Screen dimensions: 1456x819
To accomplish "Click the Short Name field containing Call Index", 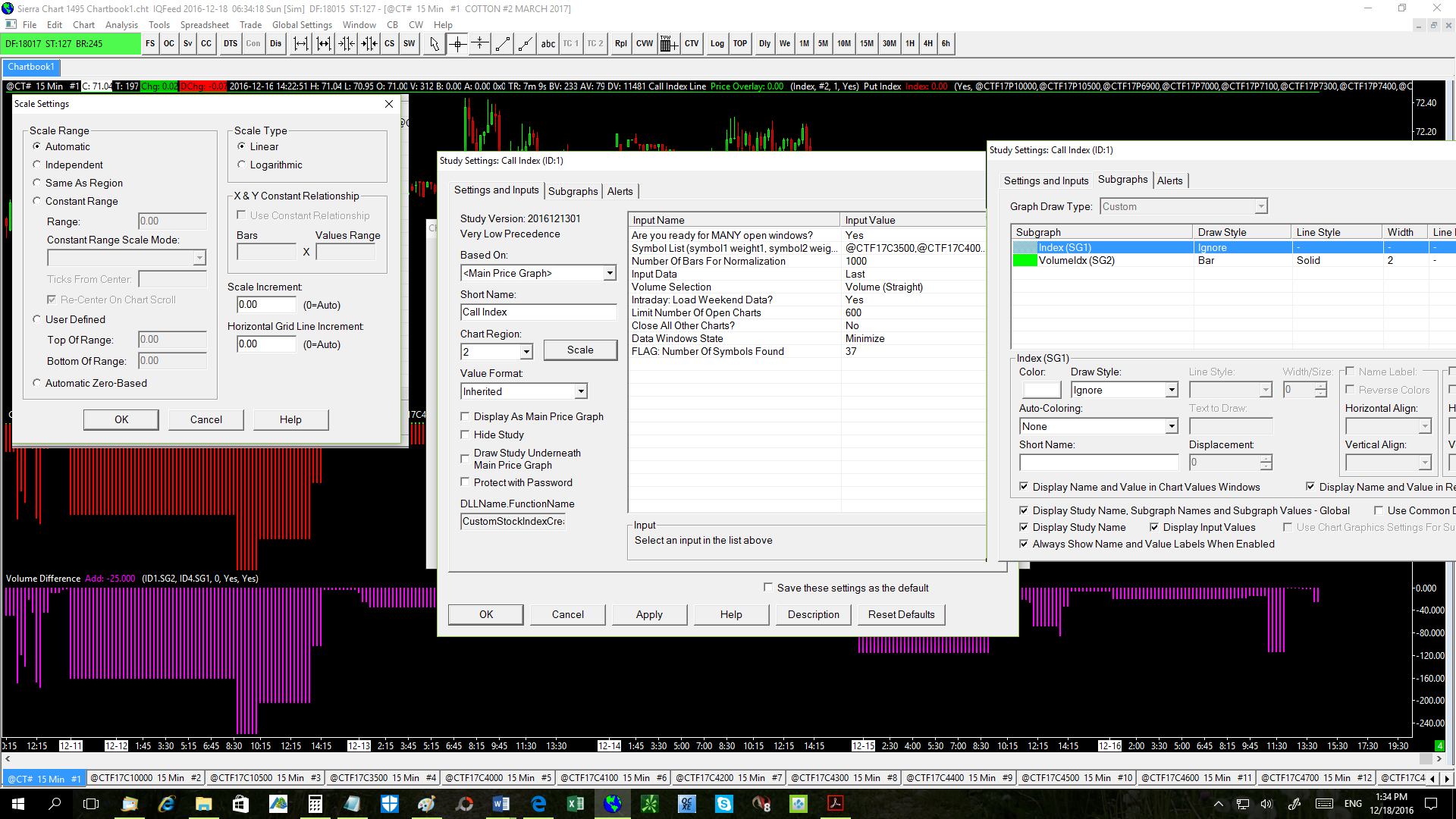I will pos(538,312).
